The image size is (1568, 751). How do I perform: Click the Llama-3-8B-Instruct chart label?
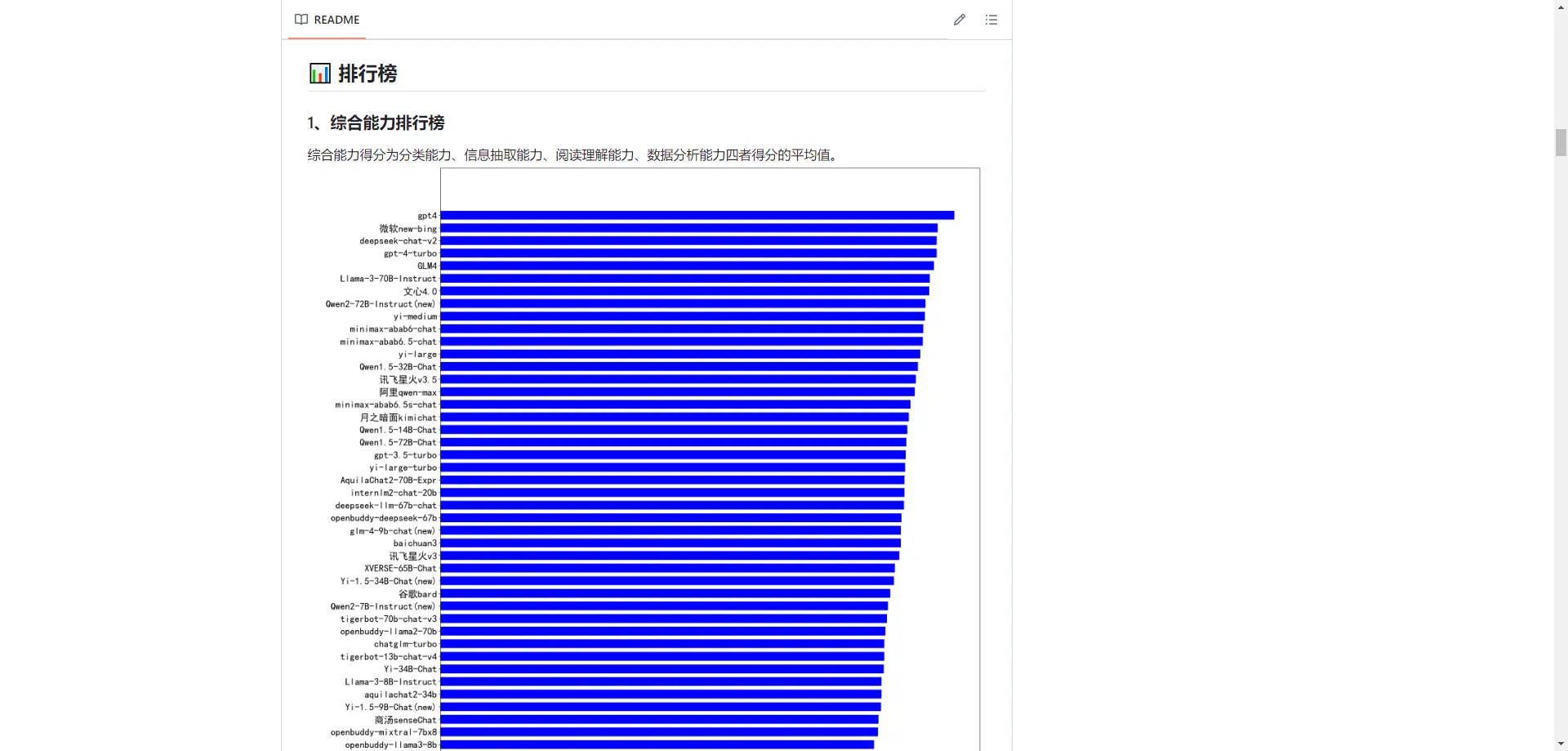tap(390, 682)
